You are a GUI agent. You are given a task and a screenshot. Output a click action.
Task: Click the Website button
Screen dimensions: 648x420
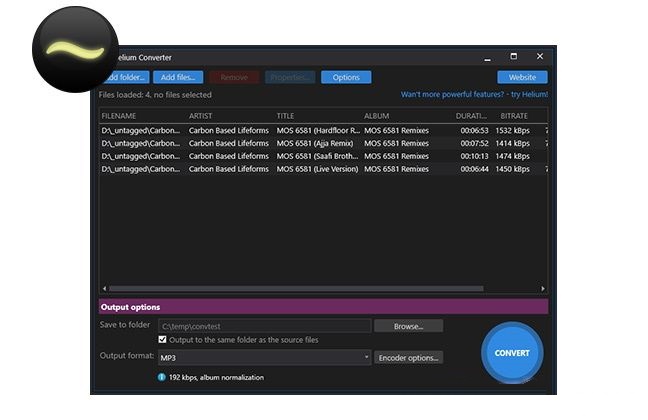[x=522, y=77]
